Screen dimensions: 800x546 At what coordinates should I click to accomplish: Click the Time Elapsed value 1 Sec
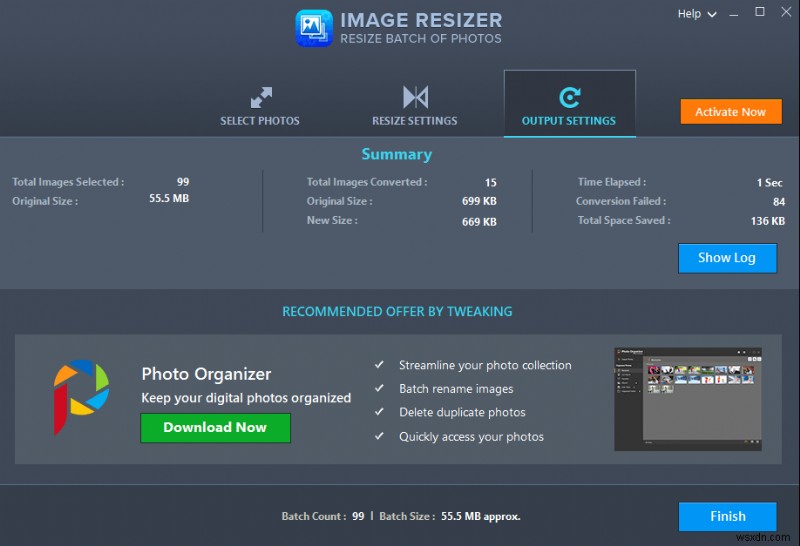(x=769, y=182)
